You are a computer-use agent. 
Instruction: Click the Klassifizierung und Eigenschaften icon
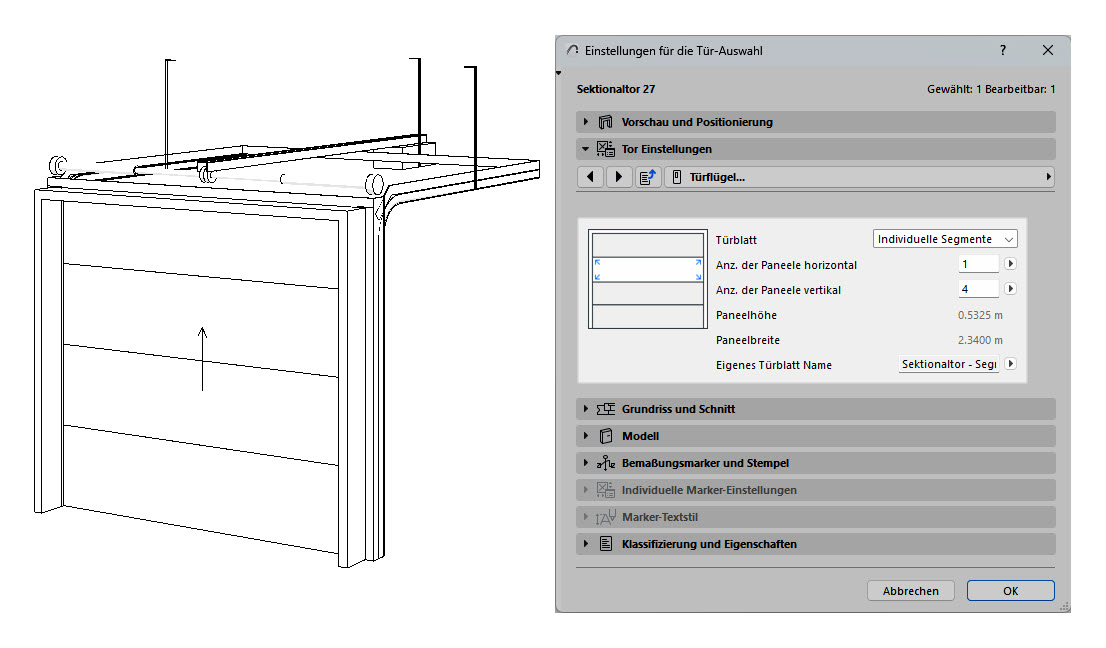[x=605, y=544]
